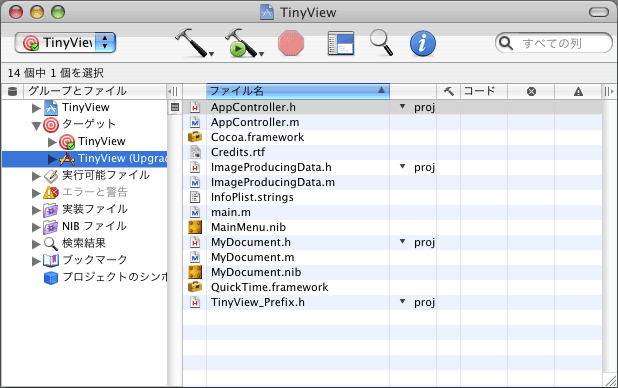Click the Build and Go hammer icon
The width and height of the screenshot is (618, 388).
pyautogui.click(x=244, y=43)
